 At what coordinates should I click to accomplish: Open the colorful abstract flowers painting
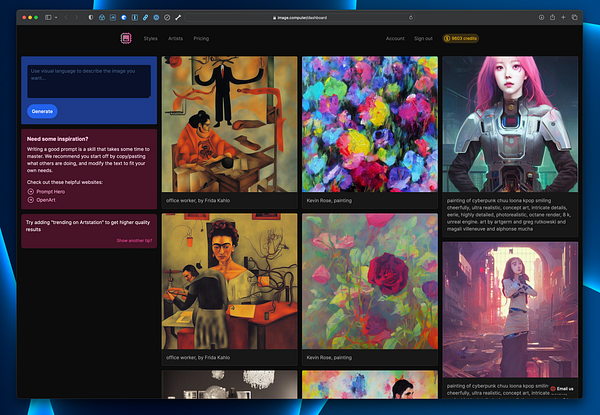(x=370, y=124)
